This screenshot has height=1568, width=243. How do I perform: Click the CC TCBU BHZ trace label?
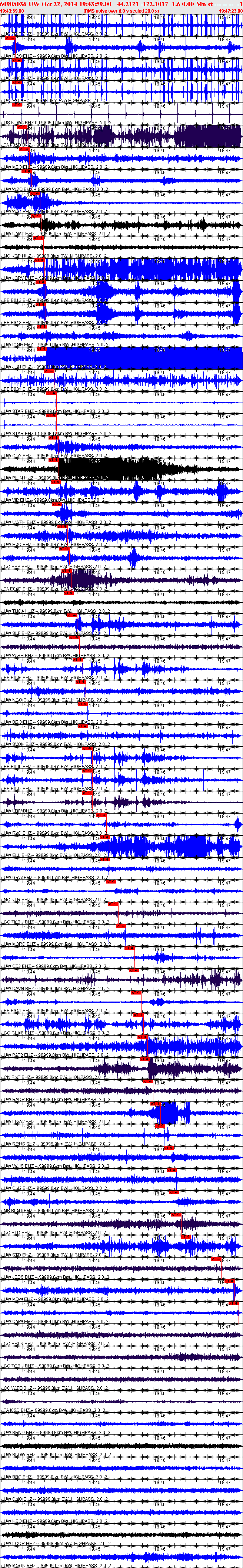tap(56, 1366)
